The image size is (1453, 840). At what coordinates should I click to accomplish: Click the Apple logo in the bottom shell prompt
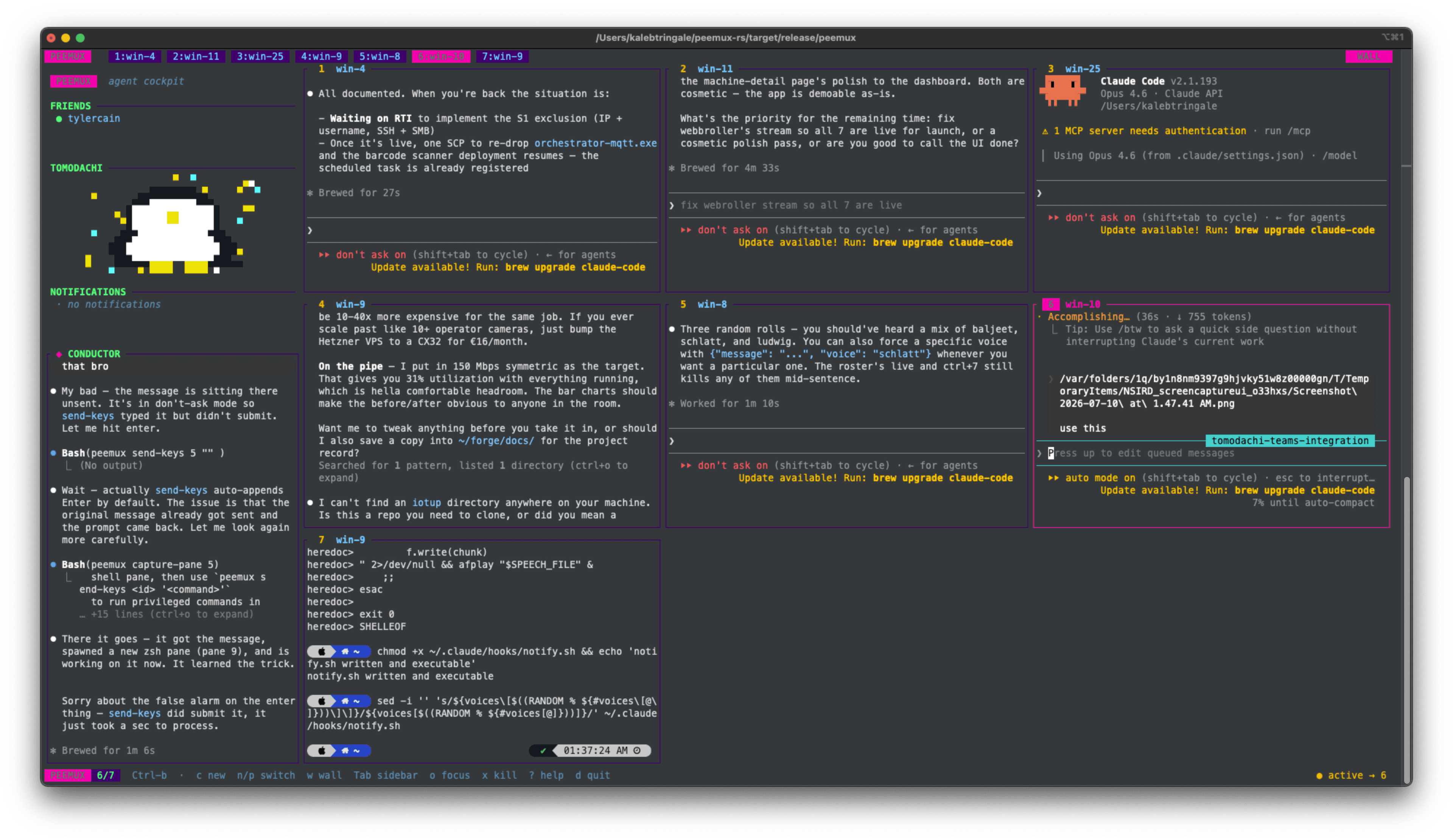(x=322, y=751)
